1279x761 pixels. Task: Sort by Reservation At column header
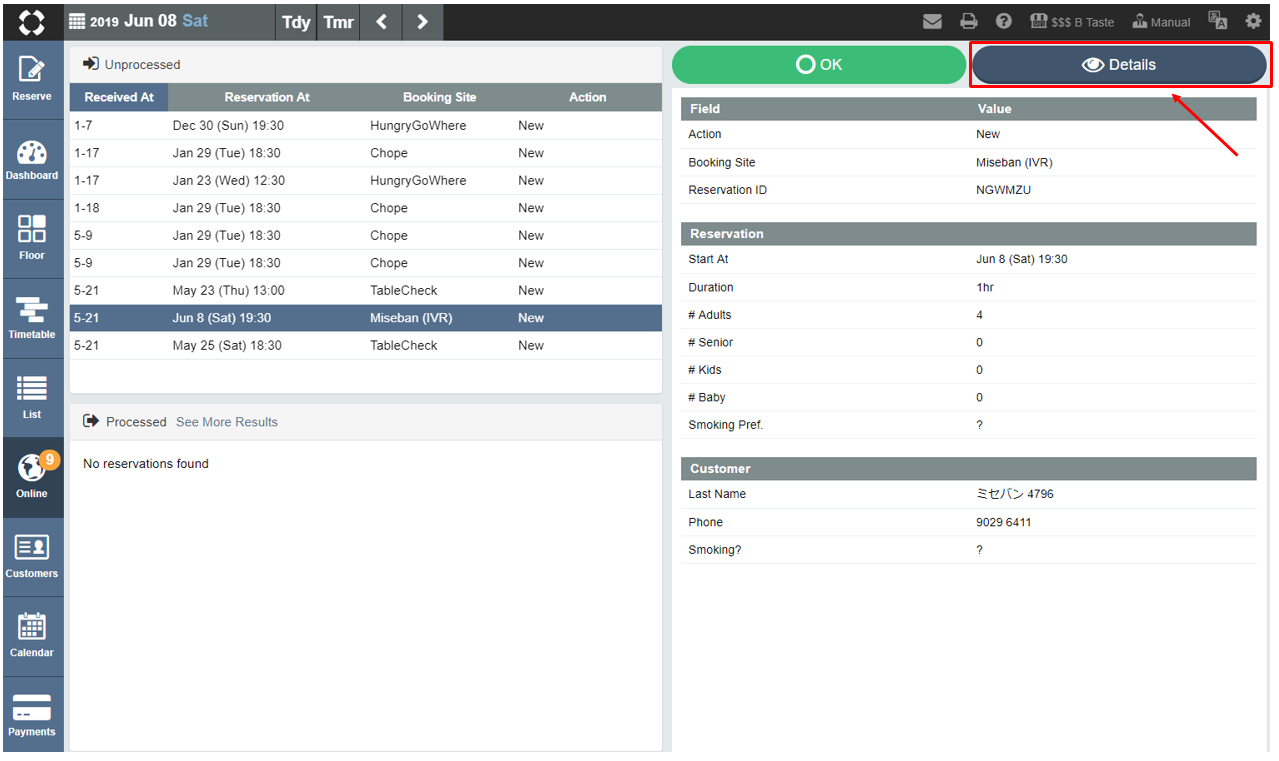pyautogui.click(x=267, y=97)
